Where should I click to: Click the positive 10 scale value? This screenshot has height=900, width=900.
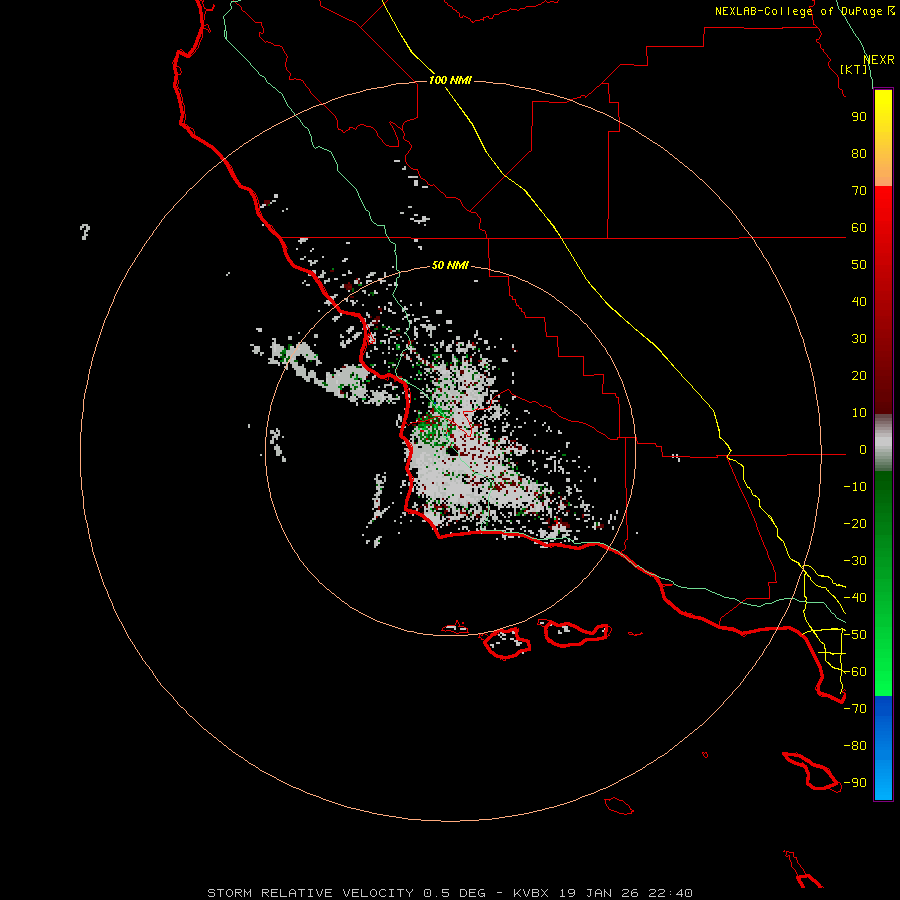point(859,413)
